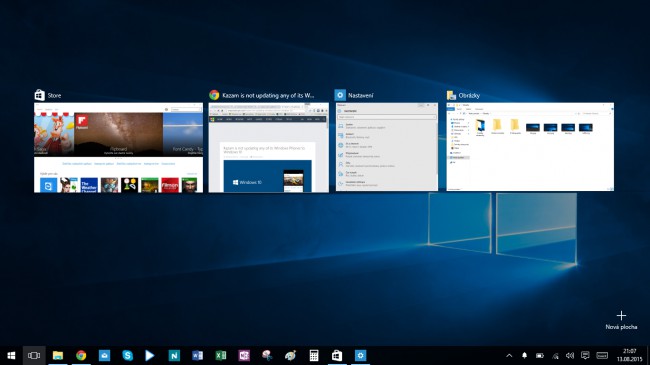The width and height of the screenshot is (650, 365).
Task: Click the Flipboard tile in Store window
Action: pos(119,134)
